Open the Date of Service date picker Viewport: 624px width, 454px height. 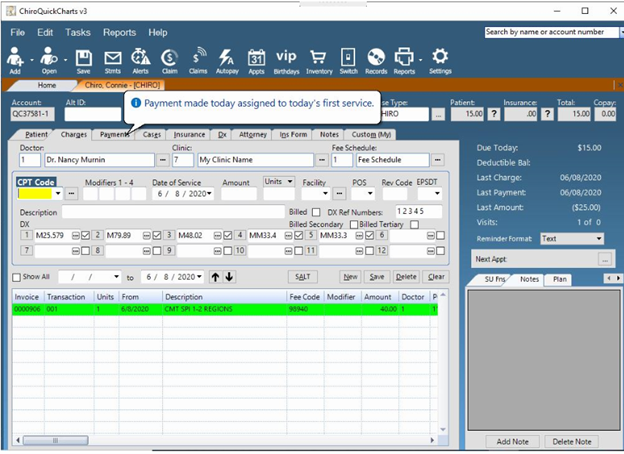210,194
